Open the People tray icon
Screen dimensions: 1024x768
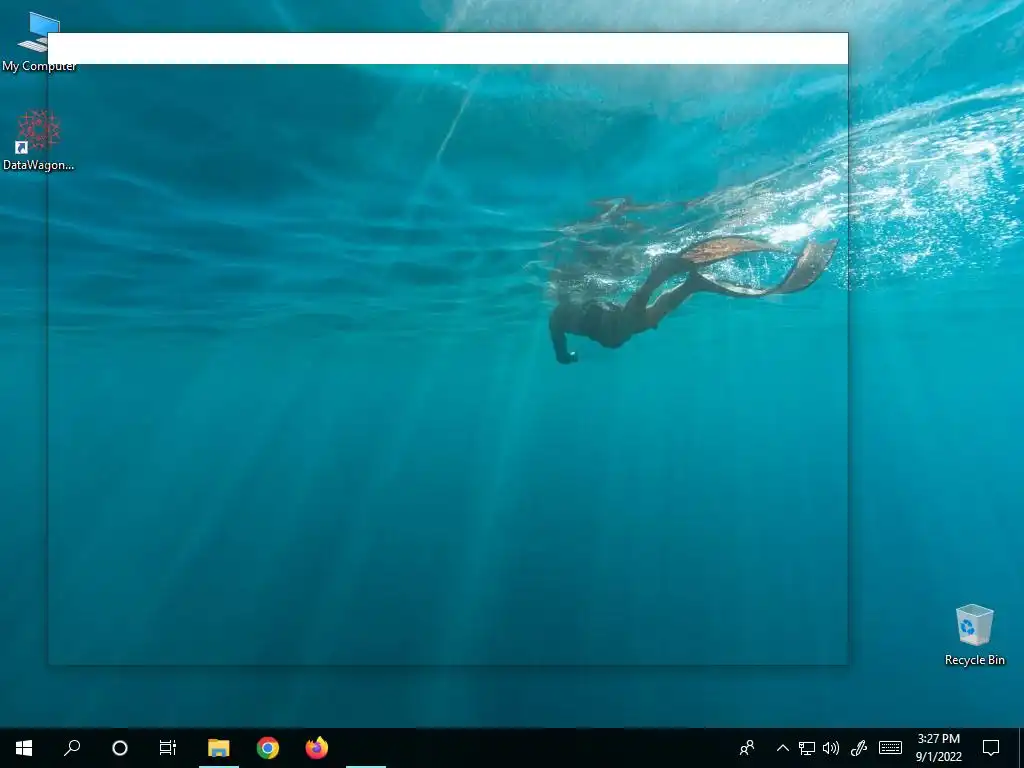[746, 748]
